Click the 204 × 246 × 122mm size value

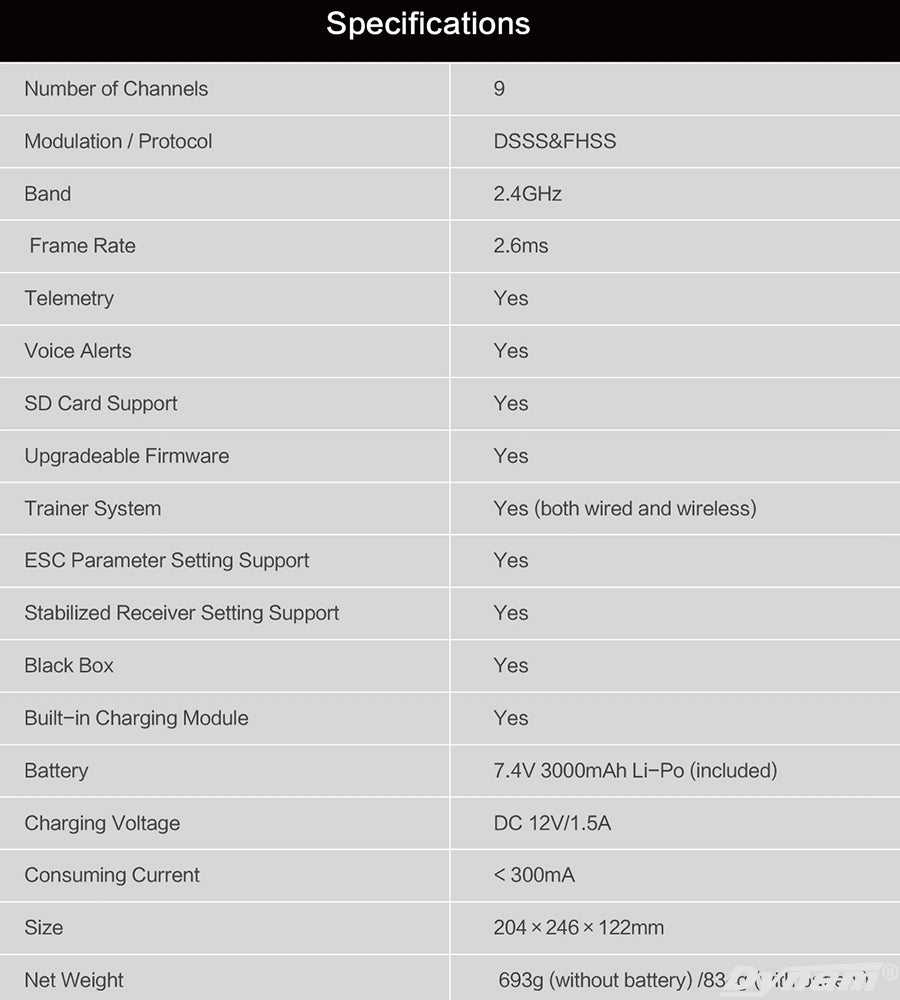coord(578,927)
